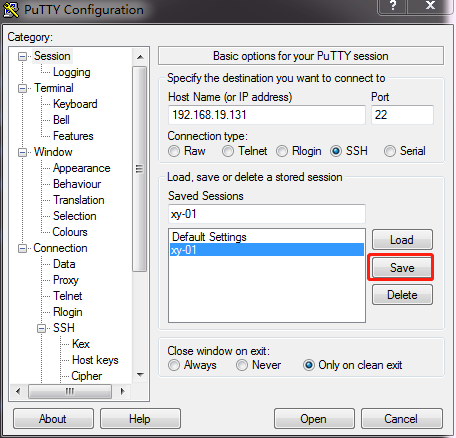Open the Logging category
The height and width of the screenshot is (438, 456).
tap(72, 72)
